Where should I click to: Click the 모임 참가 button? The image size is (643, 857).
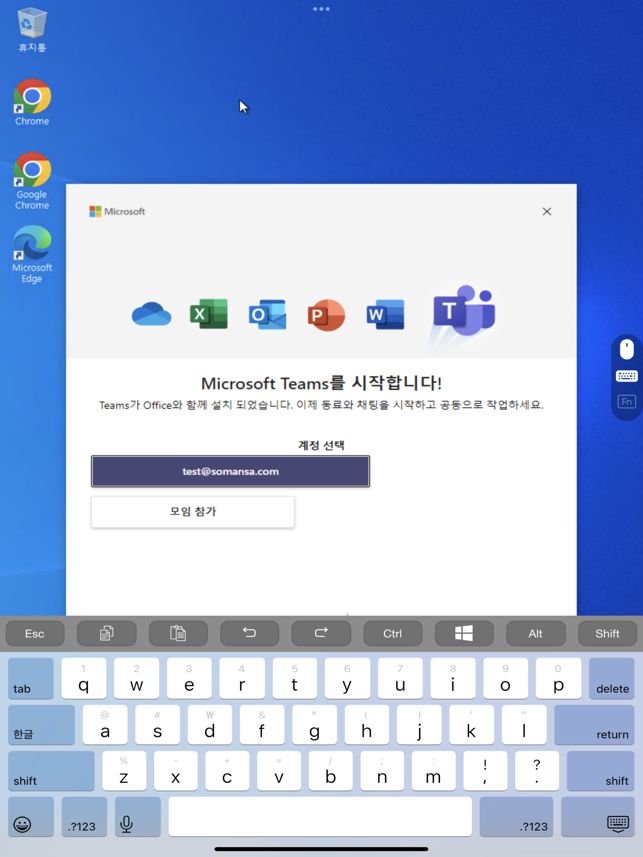(193, 512)
